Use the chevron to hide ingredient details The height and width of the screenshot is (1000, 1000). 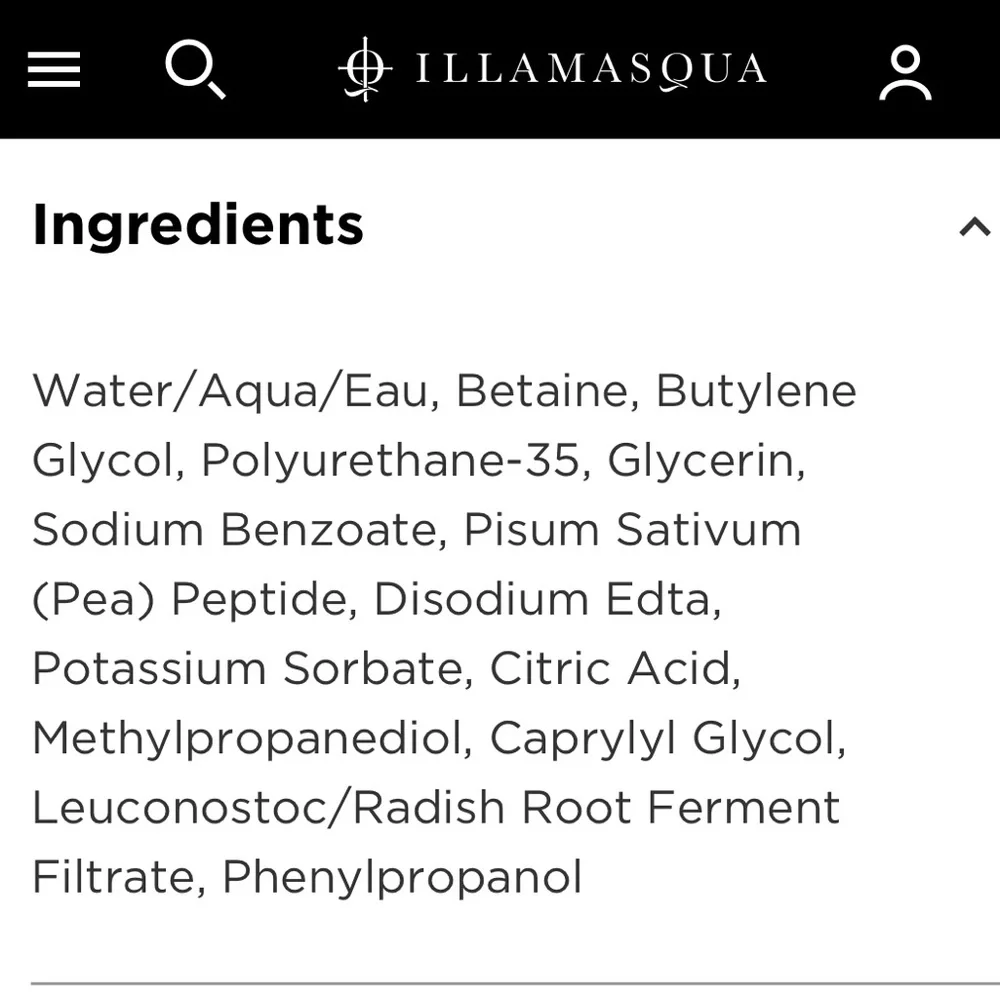975,228
